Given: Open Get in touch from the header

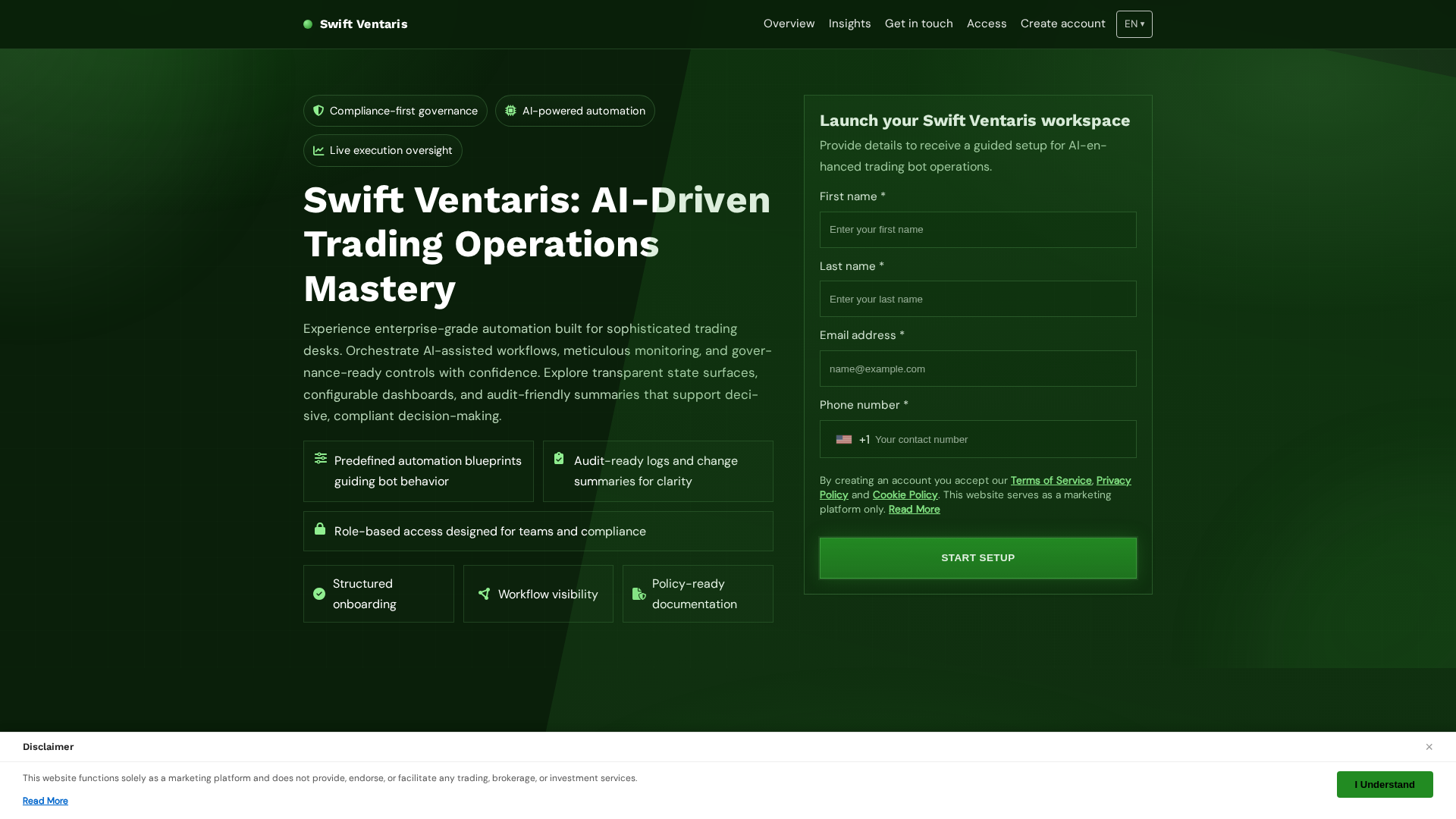Looking at the screenshot, I should click(x=919, y=24).
